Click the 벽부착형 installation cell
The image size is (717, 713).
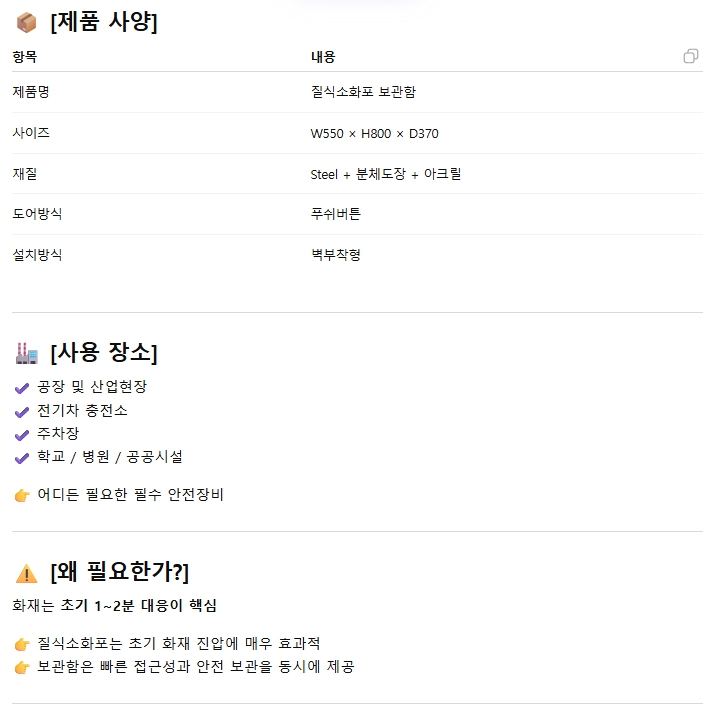[336, 255]
